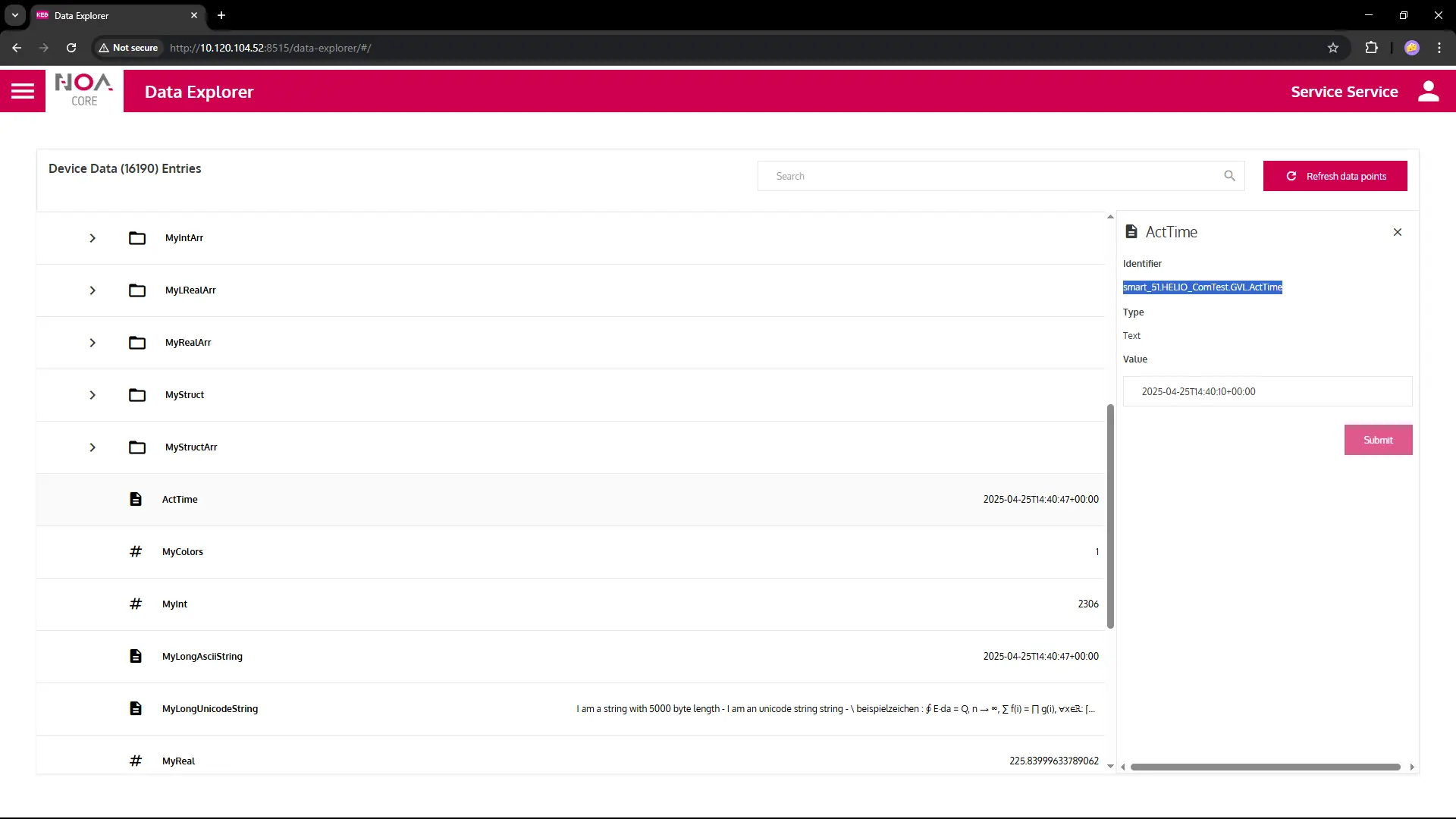Select the Data Explorer browser tab

tap(106, 15)
